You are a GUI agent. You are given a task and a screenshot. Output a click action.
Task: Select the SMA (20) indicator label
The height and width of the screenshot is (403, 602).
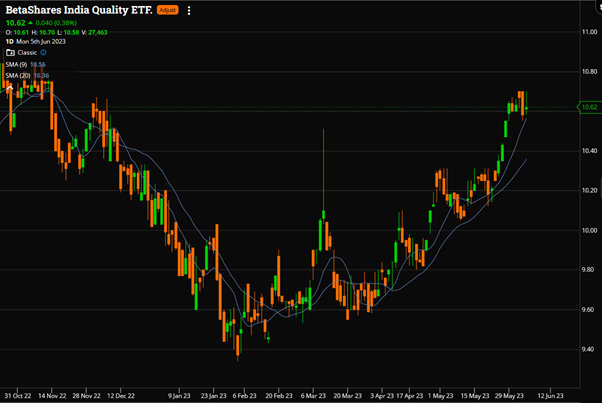[18, 76]
